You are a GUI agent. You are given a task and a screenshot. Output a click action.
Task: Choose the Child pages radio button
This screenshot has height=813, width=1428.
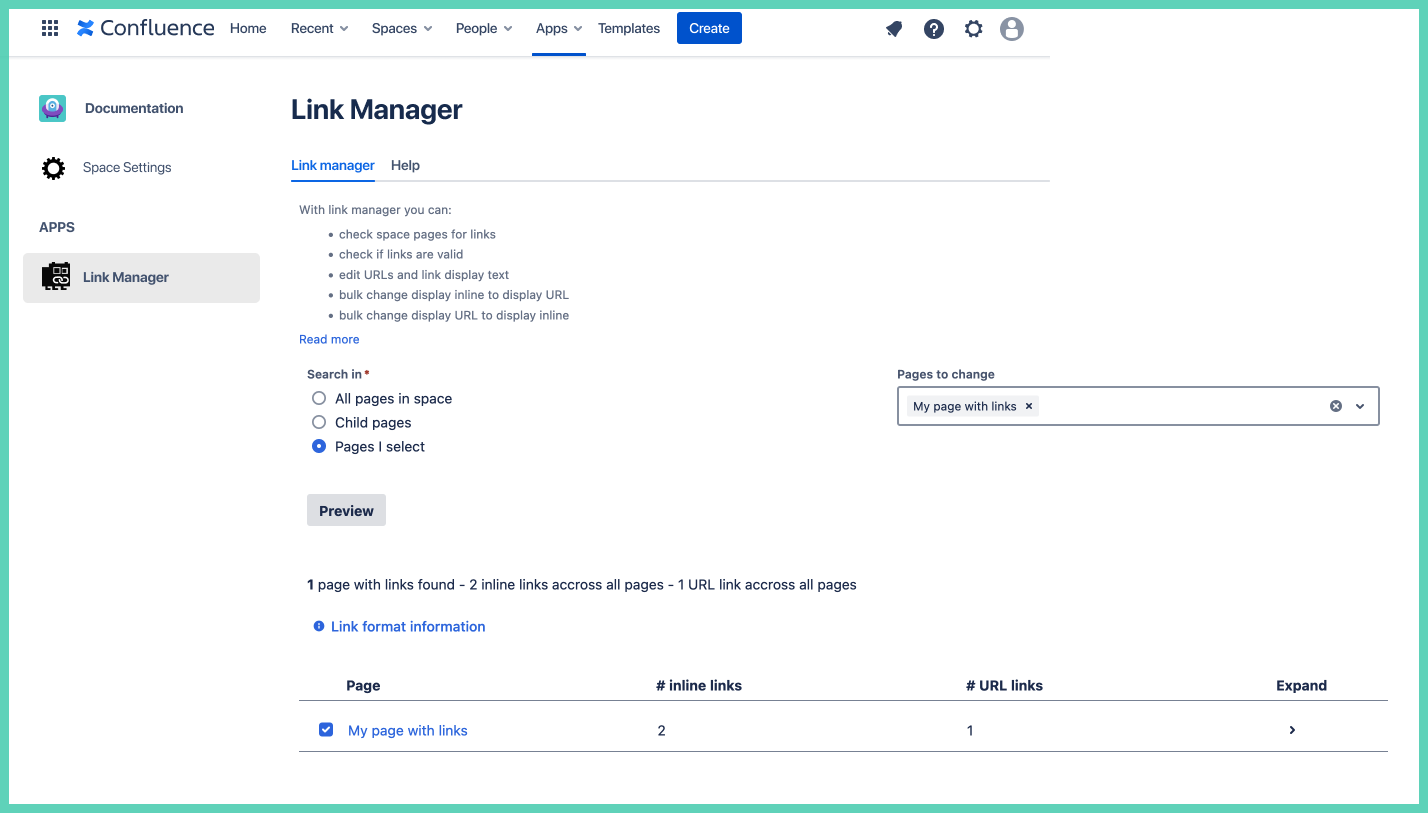click(318, 422)
